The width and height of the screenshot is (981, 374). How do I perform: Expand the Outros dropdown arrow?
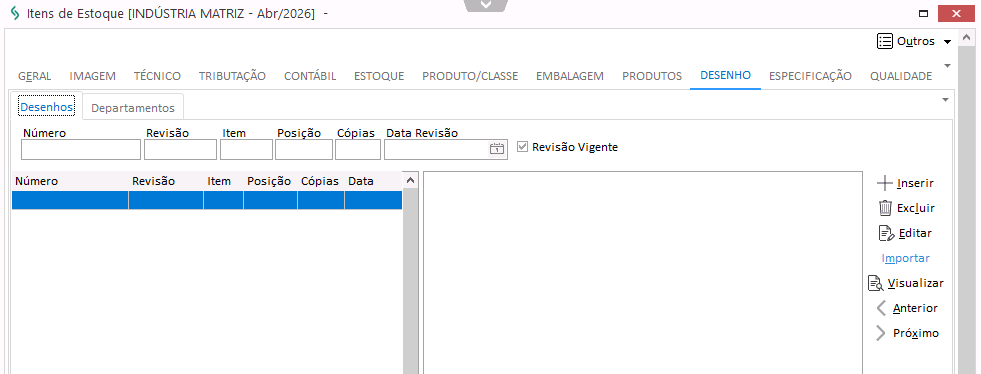(x=947, y=42)
